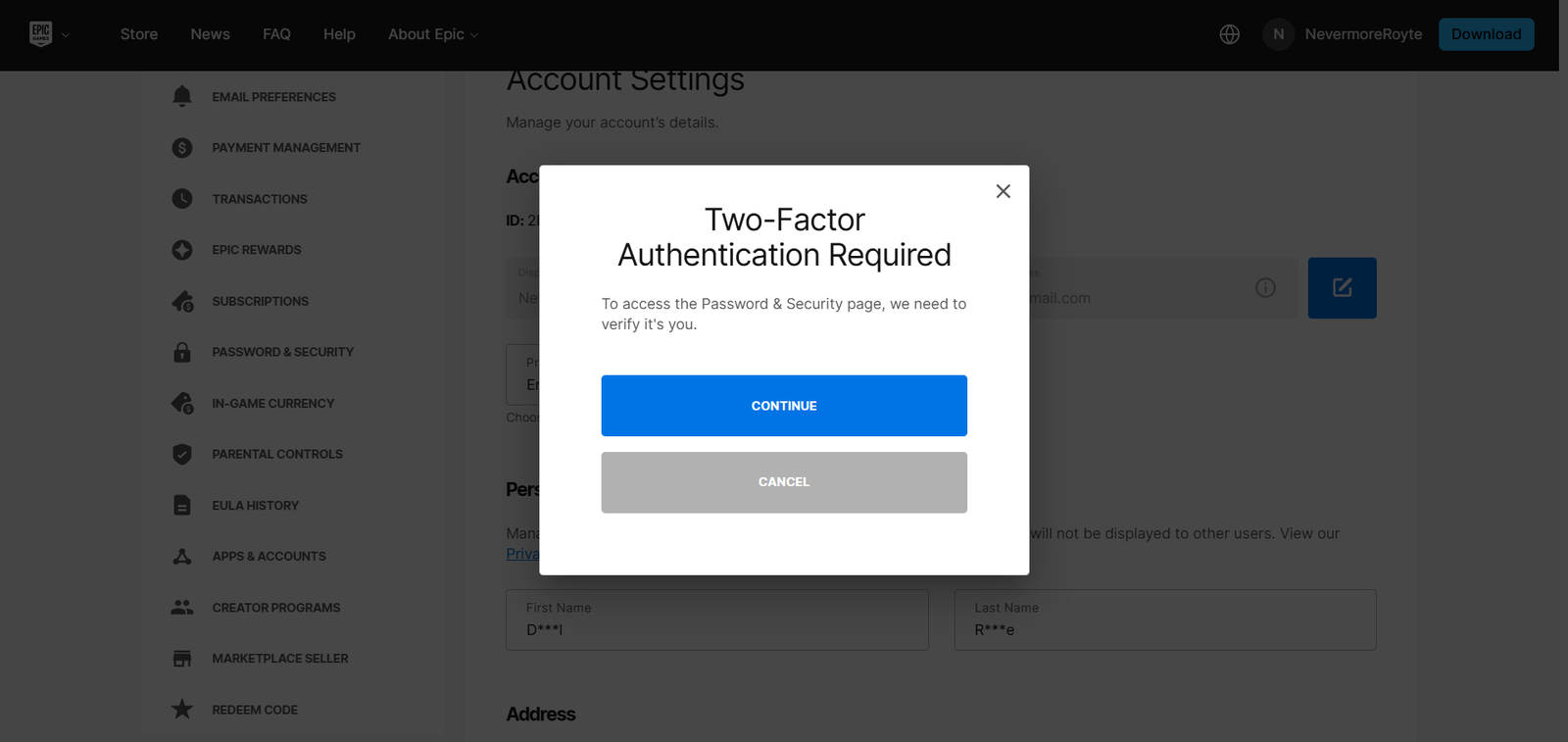Select the Payment Management dollar icon
The image size is (1568, 742).
[x=181, y=147]
